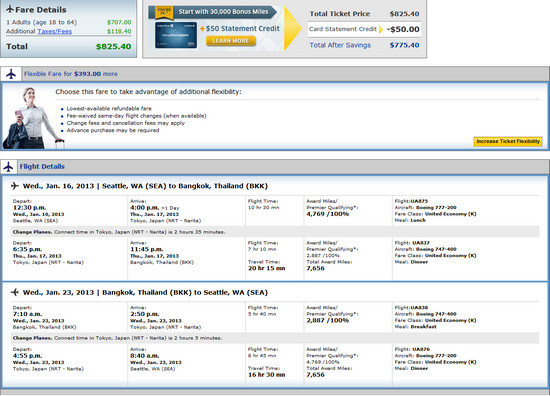The image size is (550, 396).
Task: Click the Lowest-available refundable fare bullet
Action: [x=109, y=109]
